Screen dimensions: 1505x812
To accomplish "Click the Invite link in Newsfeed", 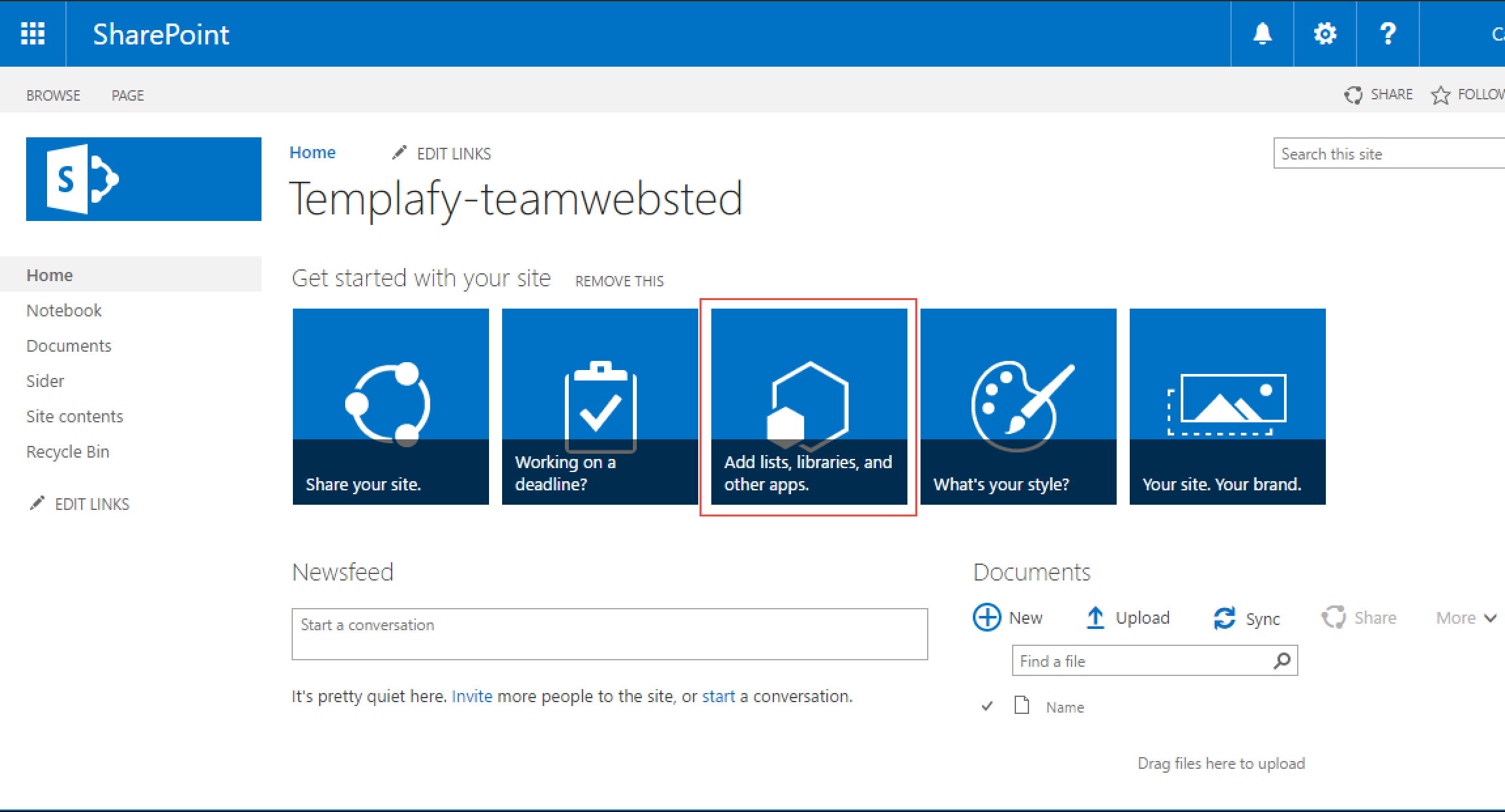I will pos(471,696).
